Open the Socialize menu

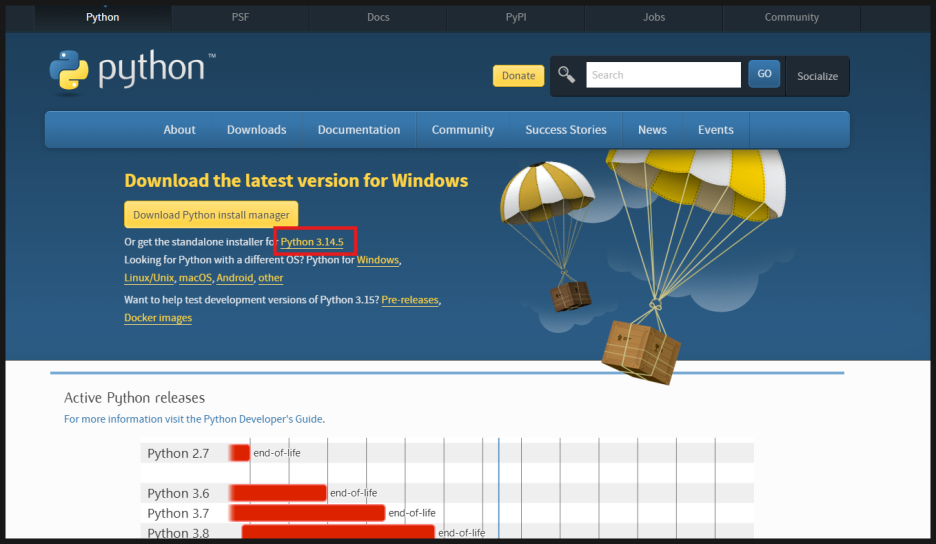pos(817,76)
